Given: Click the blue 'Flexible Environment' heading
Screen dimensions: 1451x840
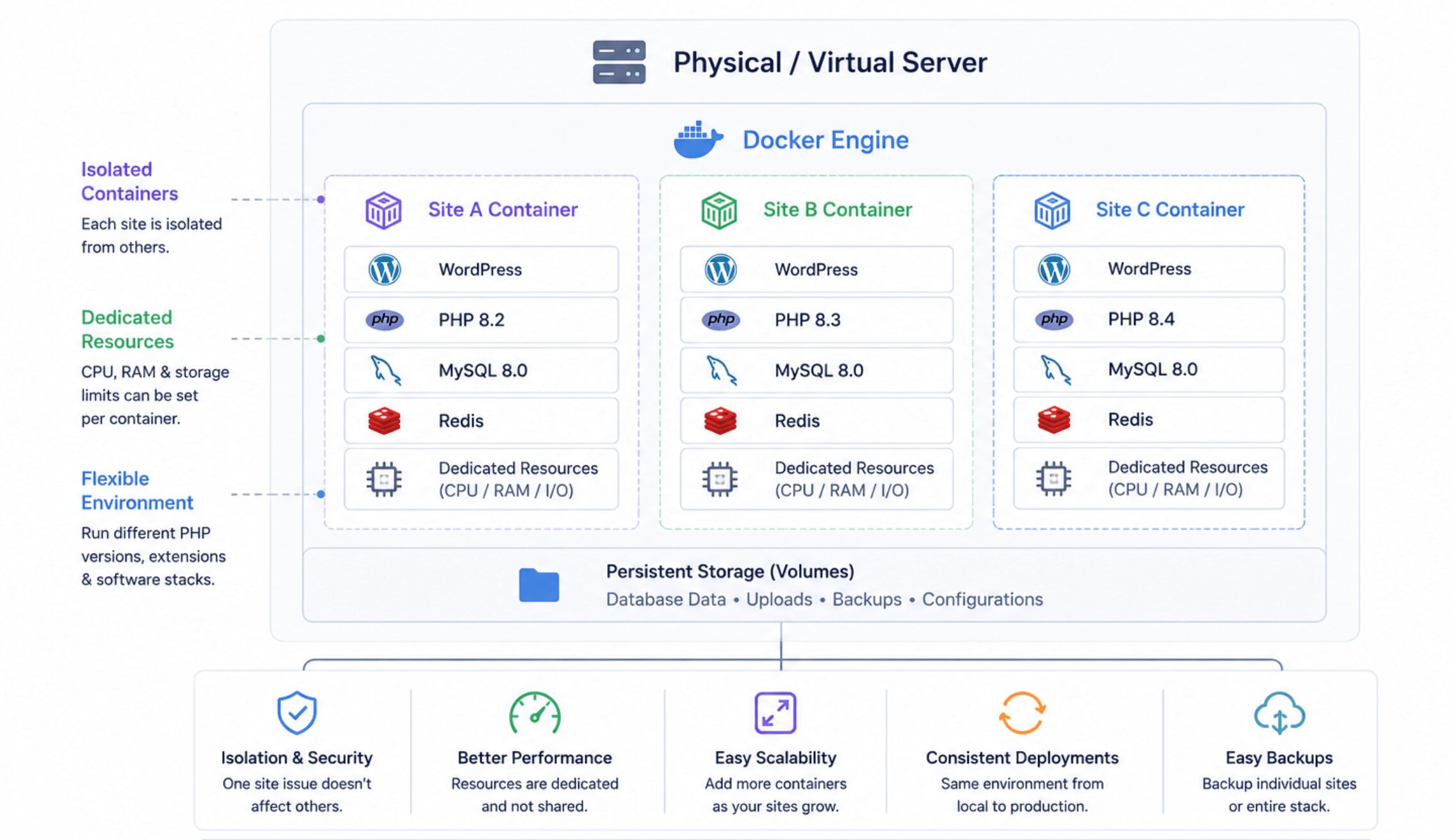Looking at the screenshot, I should click(x=137, y=490).
